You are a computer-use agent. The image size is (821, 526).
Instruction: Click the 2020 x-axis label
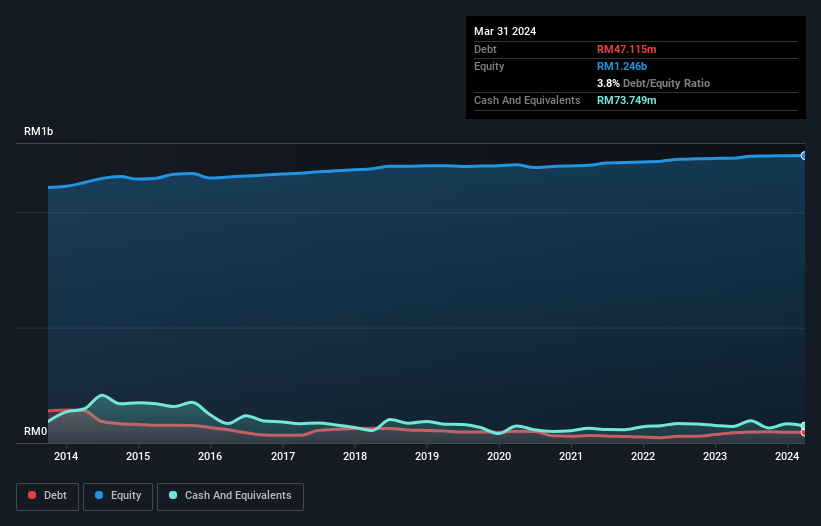(499, 457)
